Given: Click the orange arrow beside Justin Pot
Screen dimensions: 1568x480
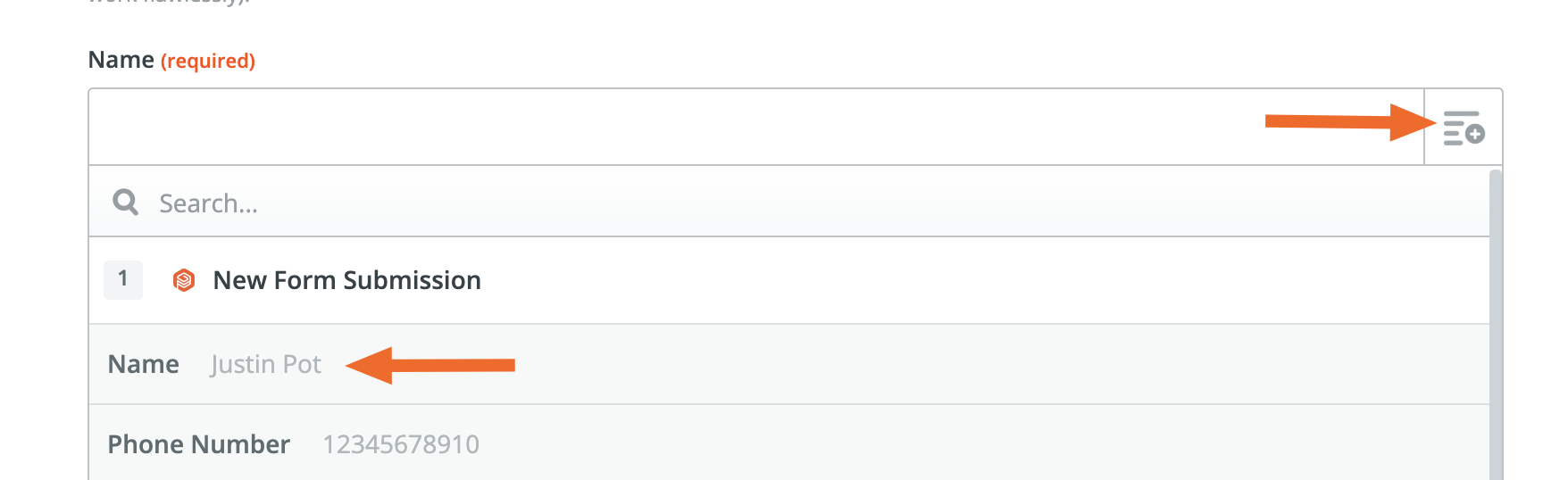Looking at the screenshot, I should pos(430,365).
